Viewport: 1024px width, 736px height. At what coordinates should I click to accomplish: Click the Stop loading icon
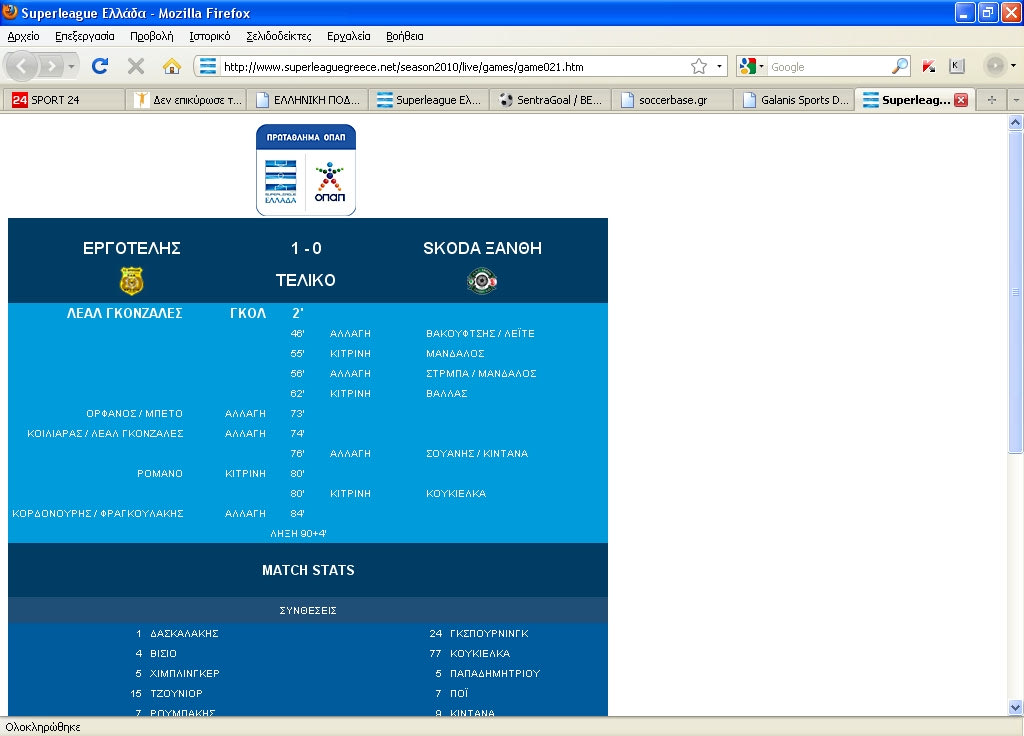136,67
